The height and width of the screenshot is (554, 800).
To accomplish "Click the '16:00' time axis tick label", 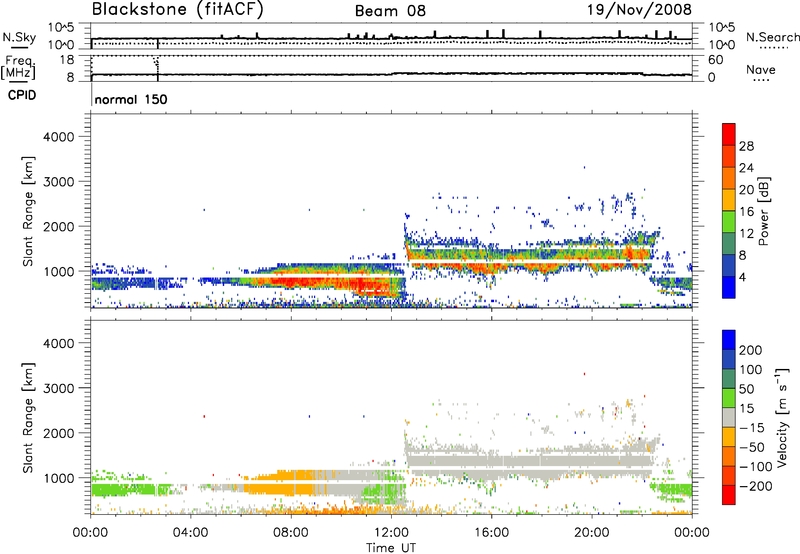I will (x=491, y=533).
